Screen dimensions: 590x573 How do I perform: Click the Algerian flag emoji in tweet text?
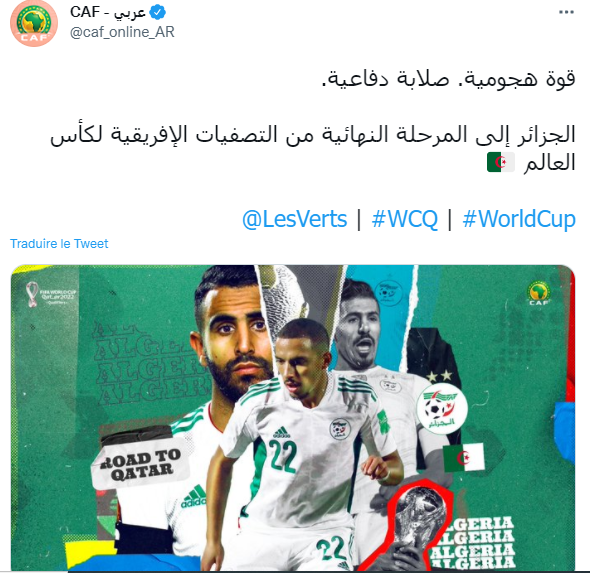click(x=501, y=163)
